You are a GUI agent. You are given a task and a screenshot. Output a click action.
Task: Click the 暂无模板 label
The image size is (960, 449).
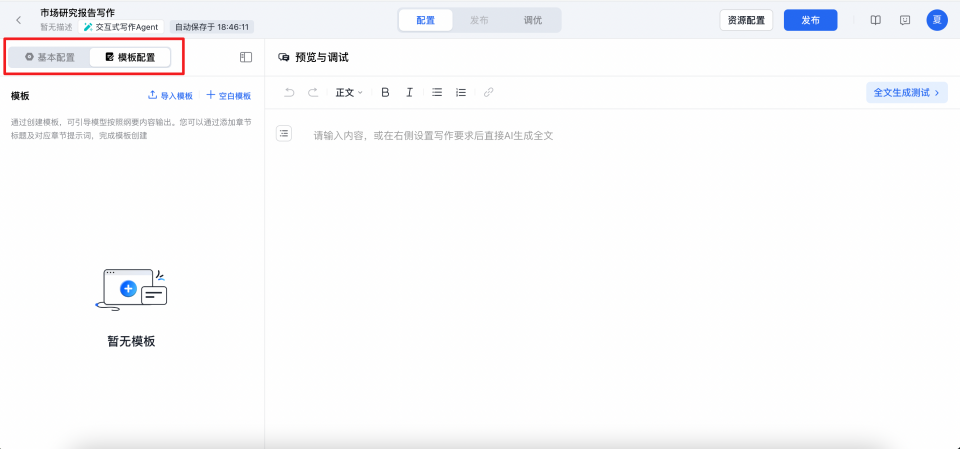[131, 341]
